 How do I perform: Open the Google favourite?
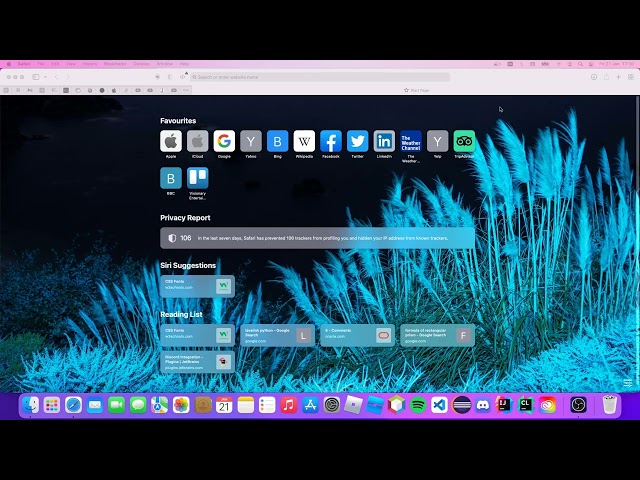224,141
